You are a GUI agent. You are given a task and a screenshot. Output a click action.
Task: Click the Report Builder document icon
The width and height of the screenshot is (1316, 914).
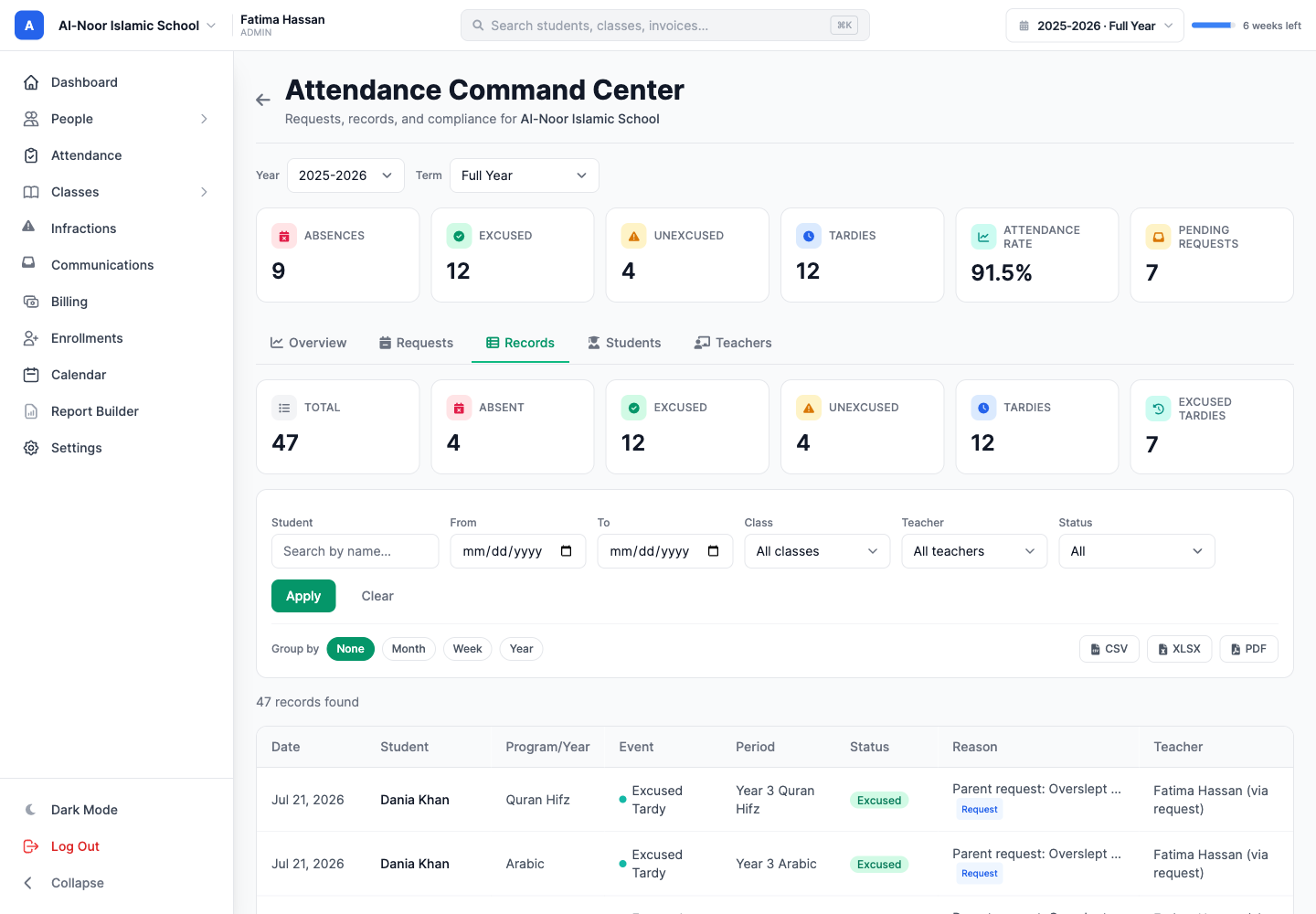[x=31, y=411]
